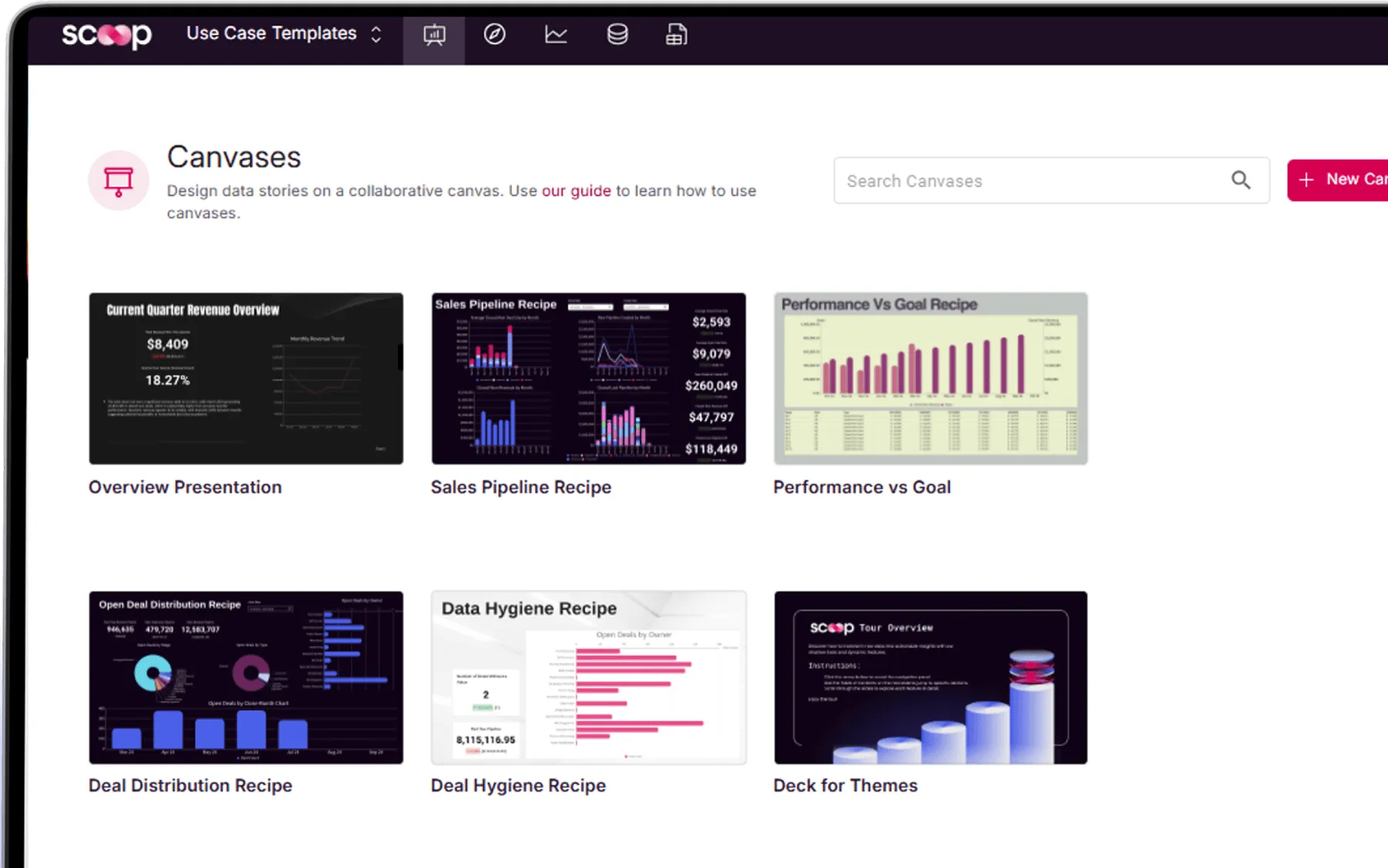This screenshot has width=1388, height=868.
Task: Click the 'Deck for Themes' title
Action: [x=845, y=786]
